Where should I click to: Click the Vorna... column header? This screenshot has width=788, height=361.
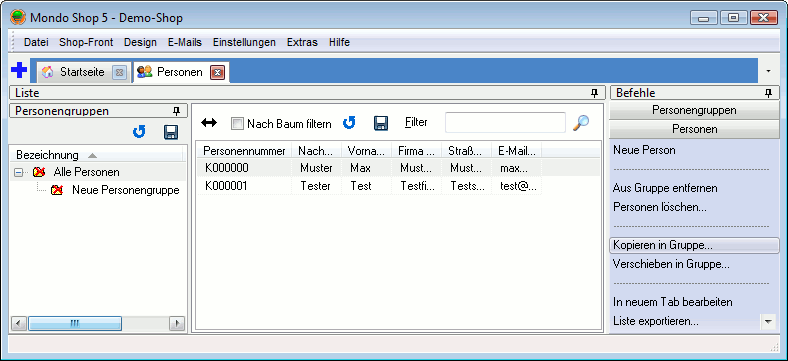367,150
